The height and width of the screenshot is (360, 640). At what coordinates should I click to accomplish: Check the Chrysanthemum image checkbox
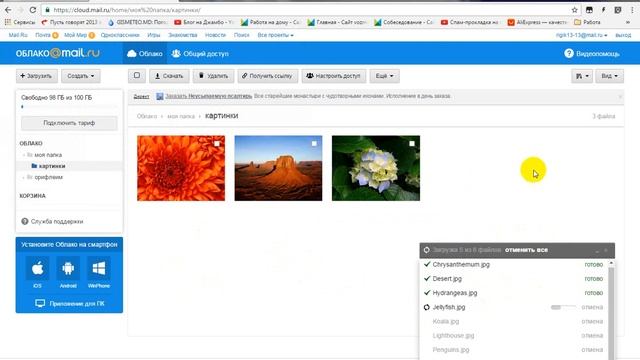coord(217,144)
